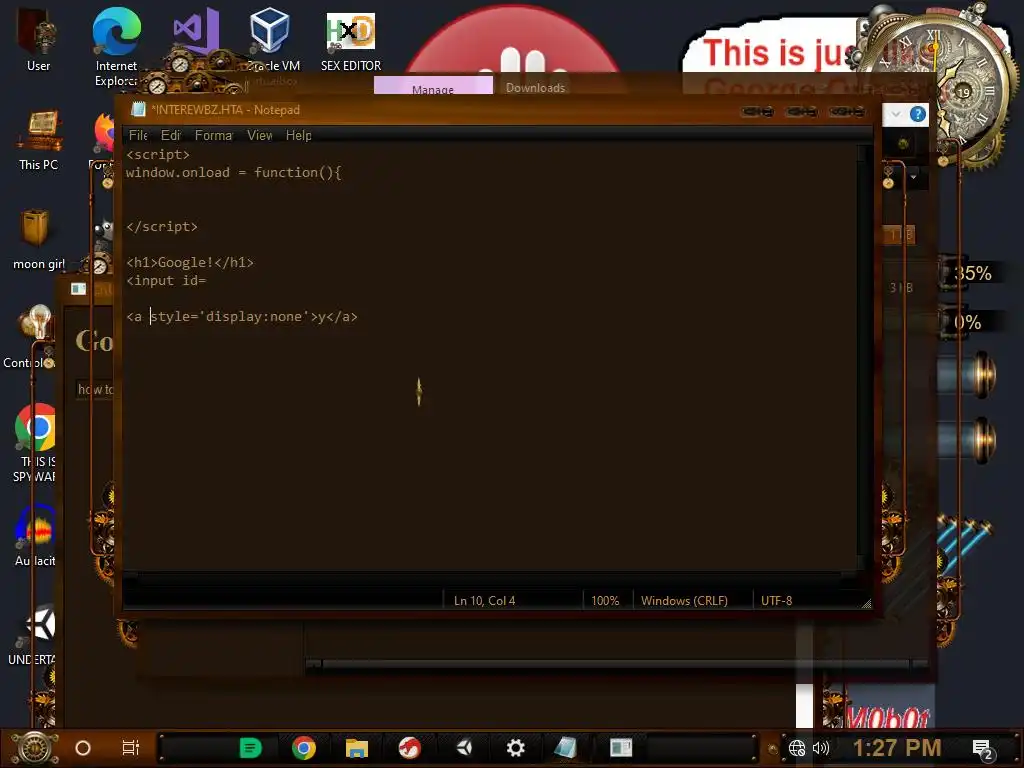Launch the Internet Explorer/Edge desktop icon
1024x768 pixels.
tap(116, 47)
